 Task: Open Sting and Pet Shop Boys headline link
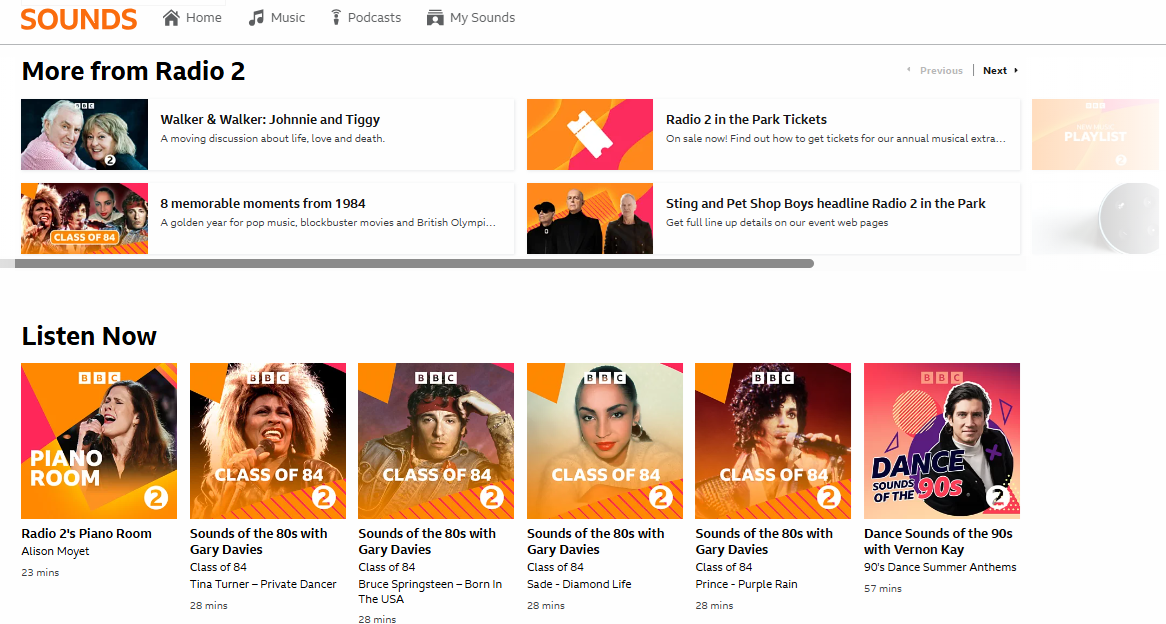pyautogui.click(x=825, y=204)
